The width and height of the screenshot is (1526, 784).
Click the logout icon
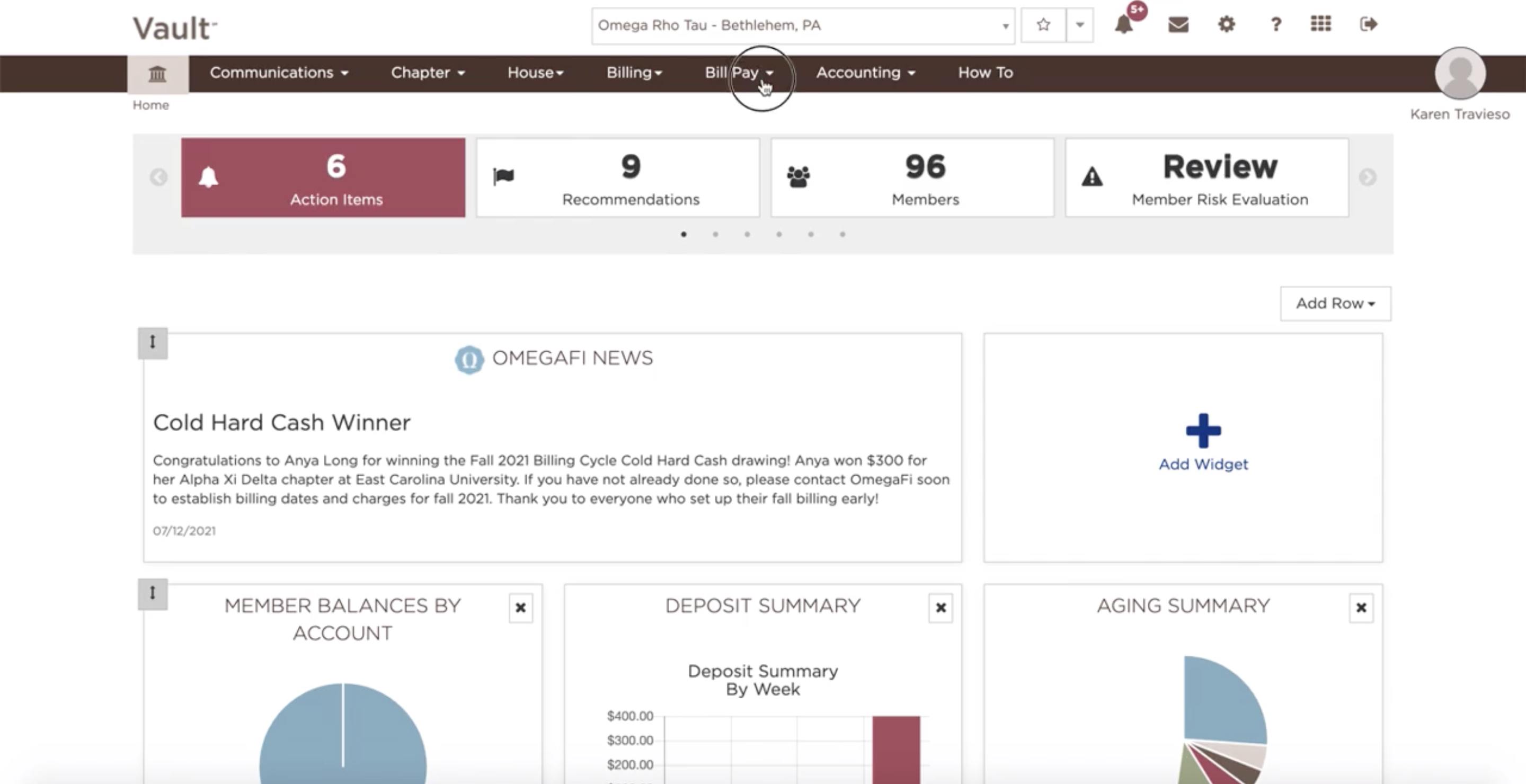coord(1369,25)
